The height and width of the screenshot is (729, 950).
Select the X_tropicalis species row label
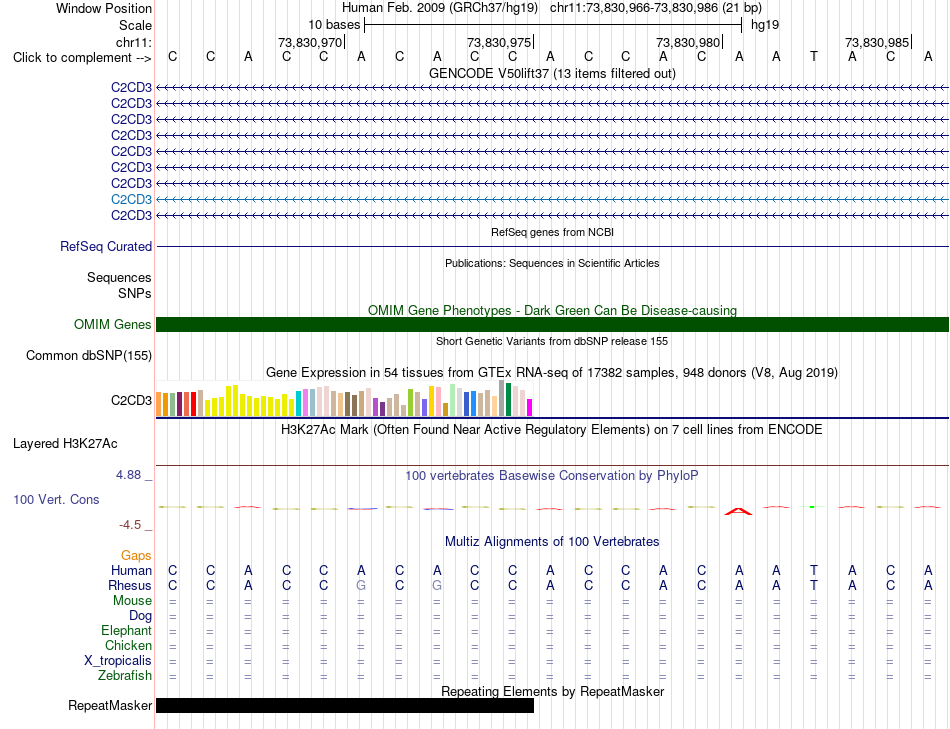(x=118, y=661)
